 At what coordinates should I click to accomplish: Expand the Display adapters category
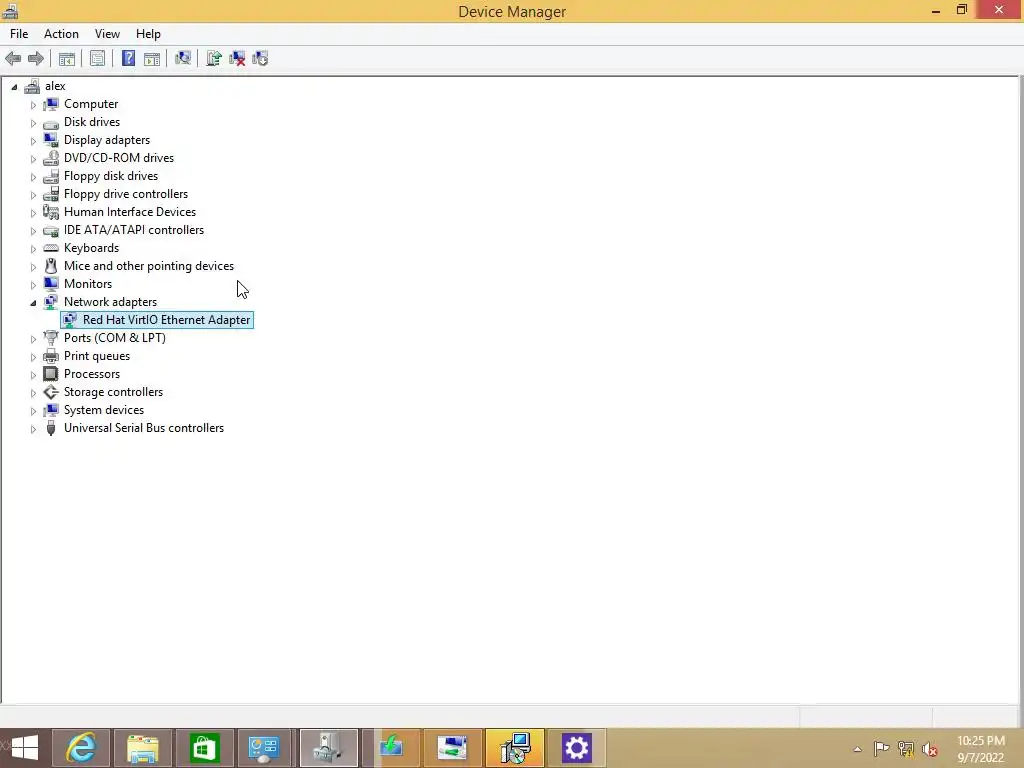33,140
